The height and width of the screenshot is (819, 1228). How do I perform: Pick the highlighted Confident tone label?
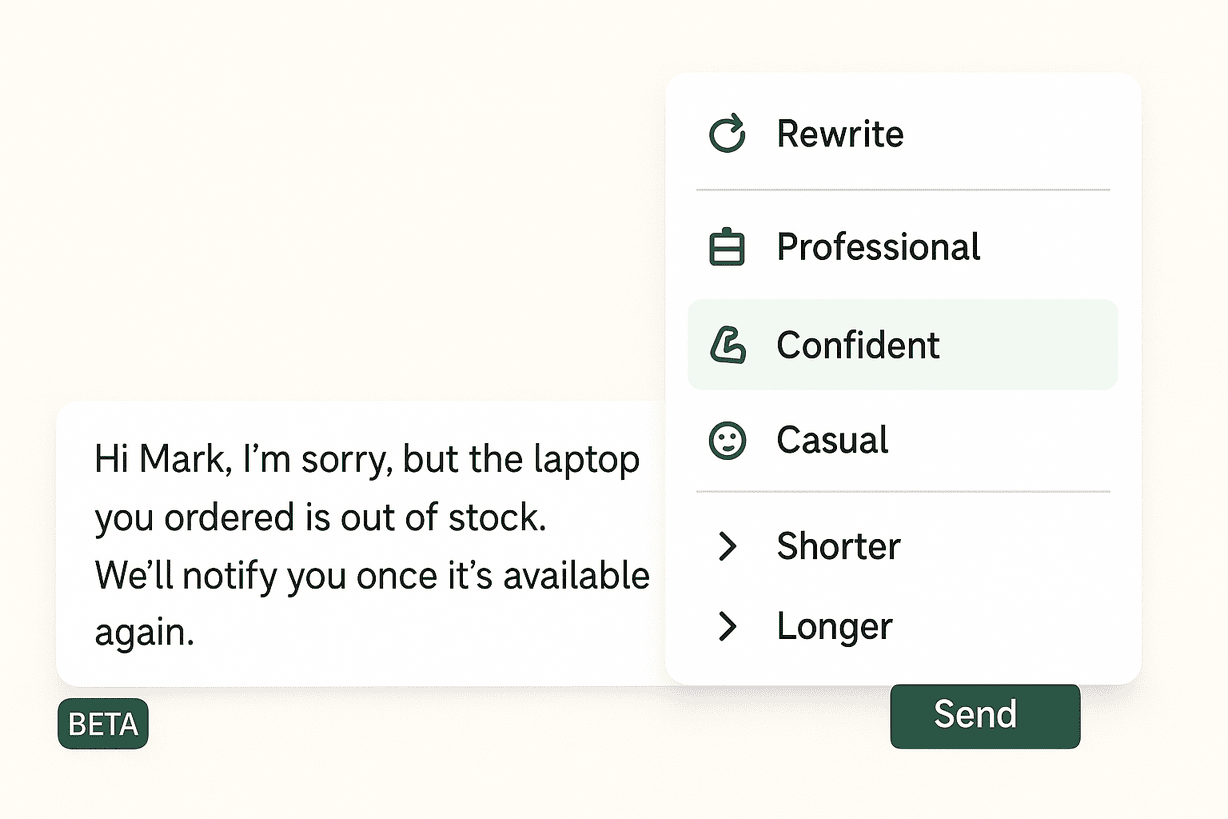click(858, 345)
